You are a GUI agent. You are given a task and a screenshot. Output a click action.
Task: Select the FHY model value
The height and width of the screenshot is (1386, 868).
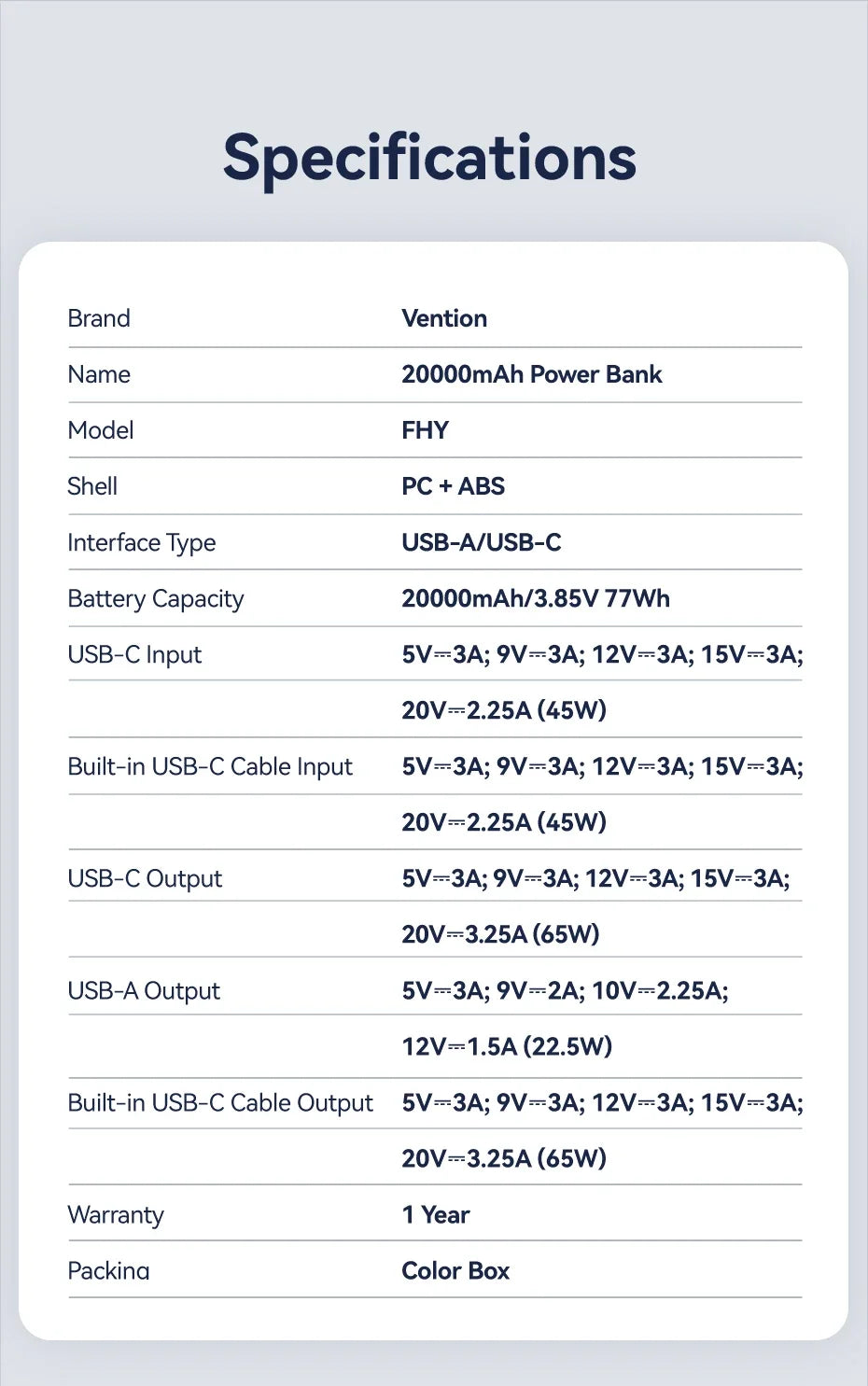click(425, 430)
